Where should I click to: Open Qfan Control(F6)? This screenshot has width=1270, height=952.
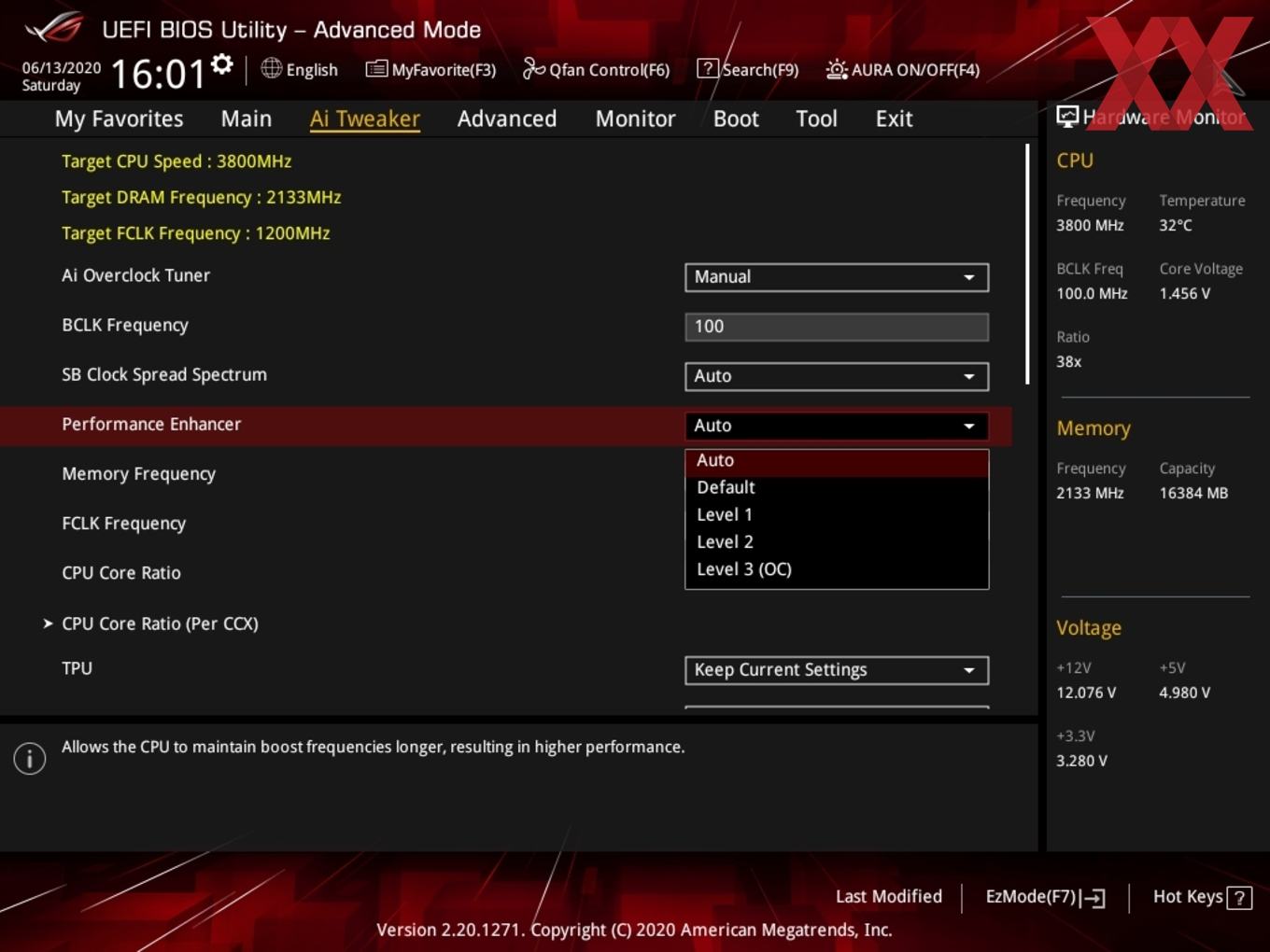(x=596, y=69)
